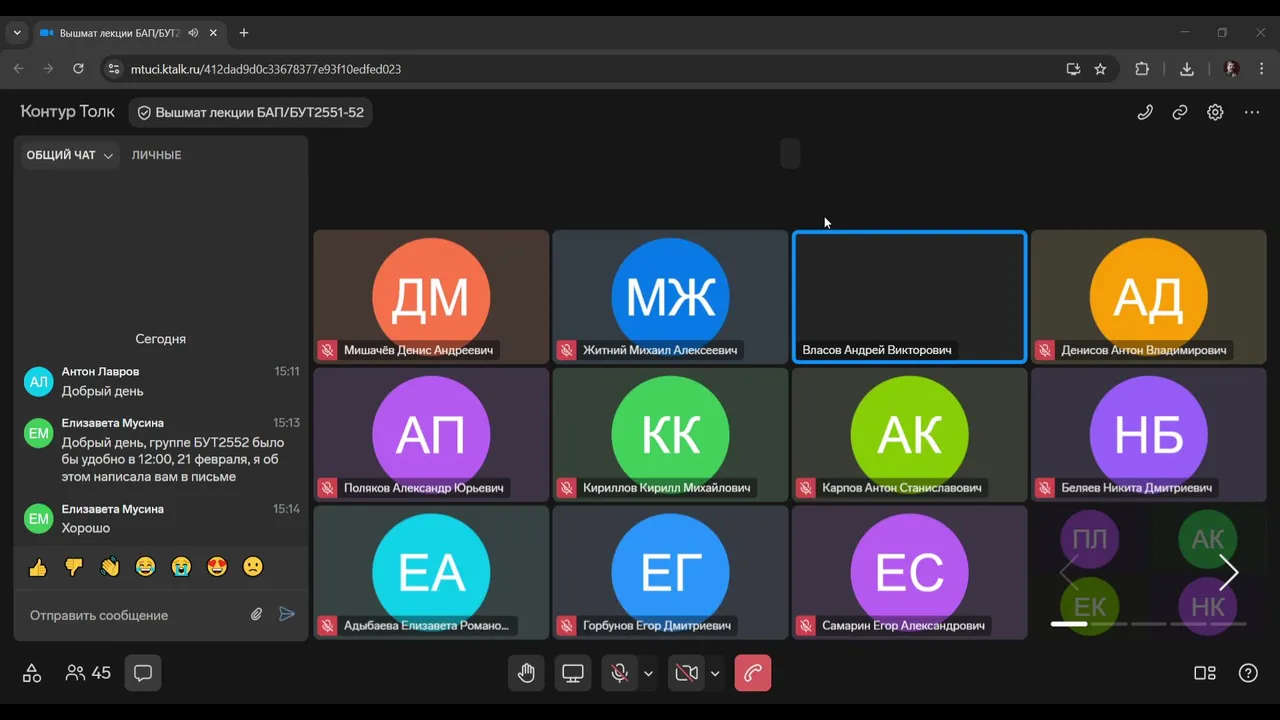The height and width of the screenshot is (720, 1280).
Task: Send the heart eyes reaction
Action: (x=217, y=567)
